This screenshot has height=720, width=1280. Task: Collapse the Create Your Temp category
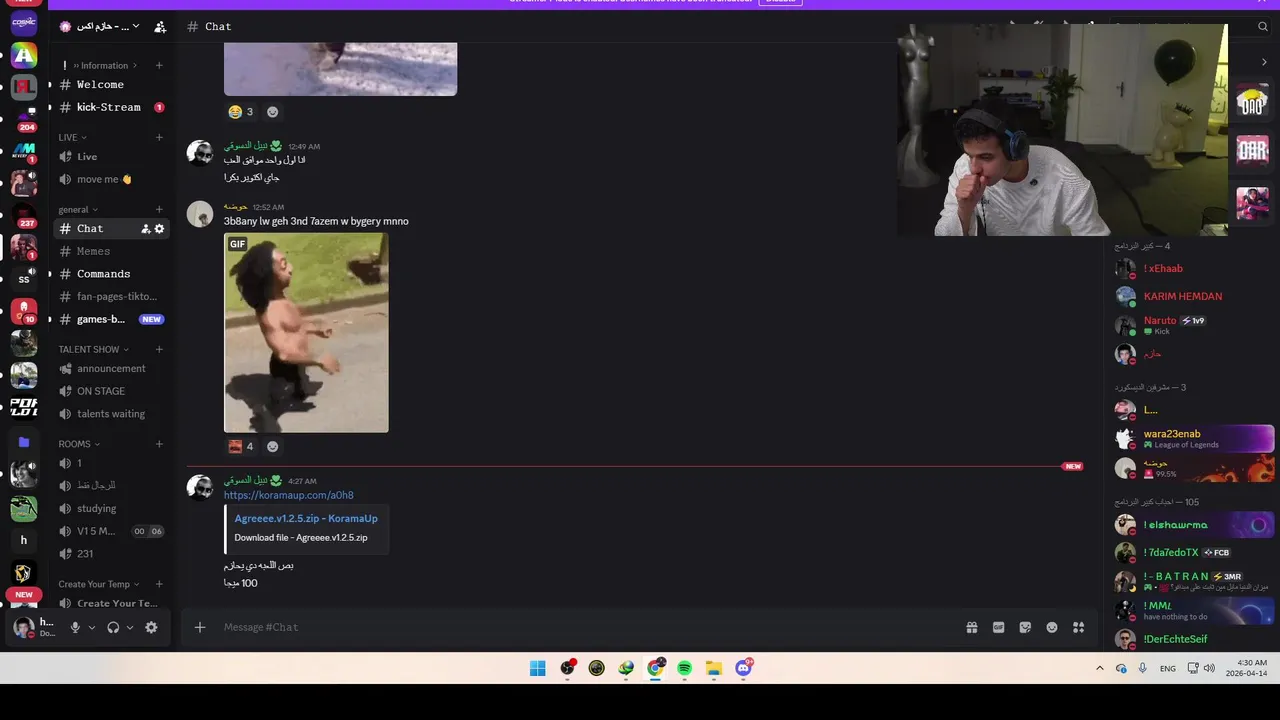(x=99, y=584)
